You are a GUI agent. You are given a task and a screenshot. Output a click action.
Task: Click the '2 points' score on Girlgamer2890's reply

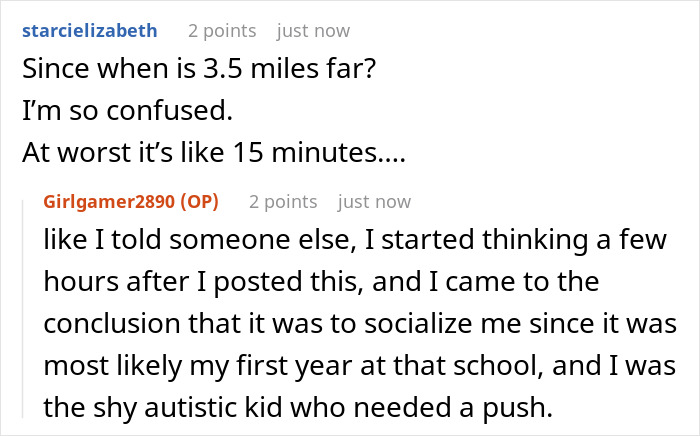pos(283,202)
